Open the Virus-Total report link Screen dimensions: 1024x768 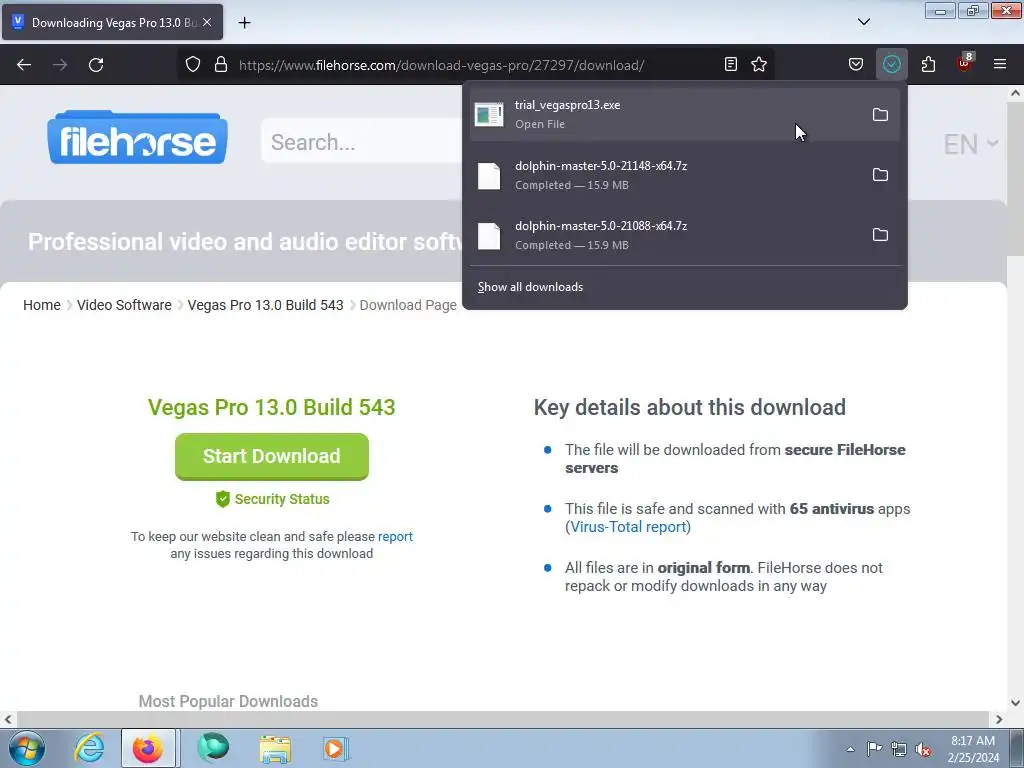pos(628,527)
